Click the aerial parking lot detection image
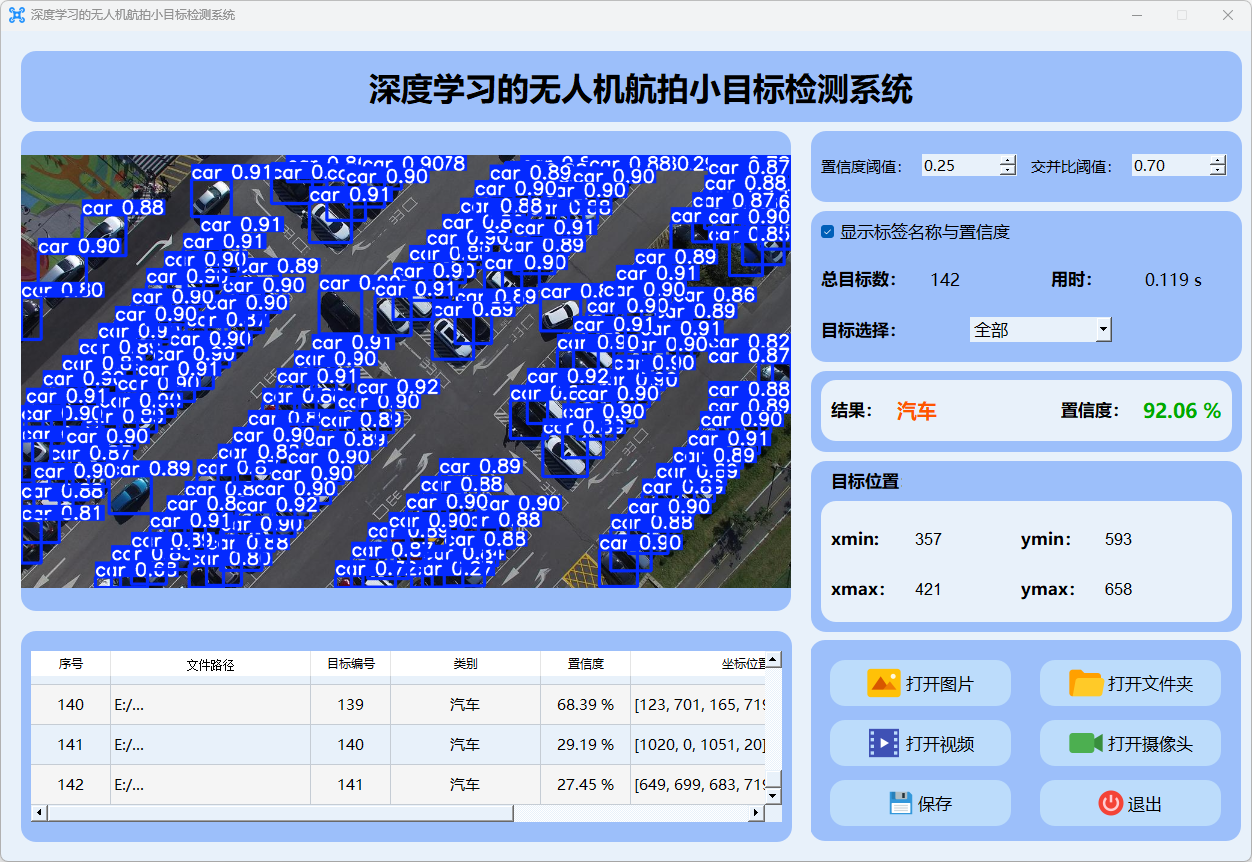Screen dimensions: 1252x862 point(405,371)
